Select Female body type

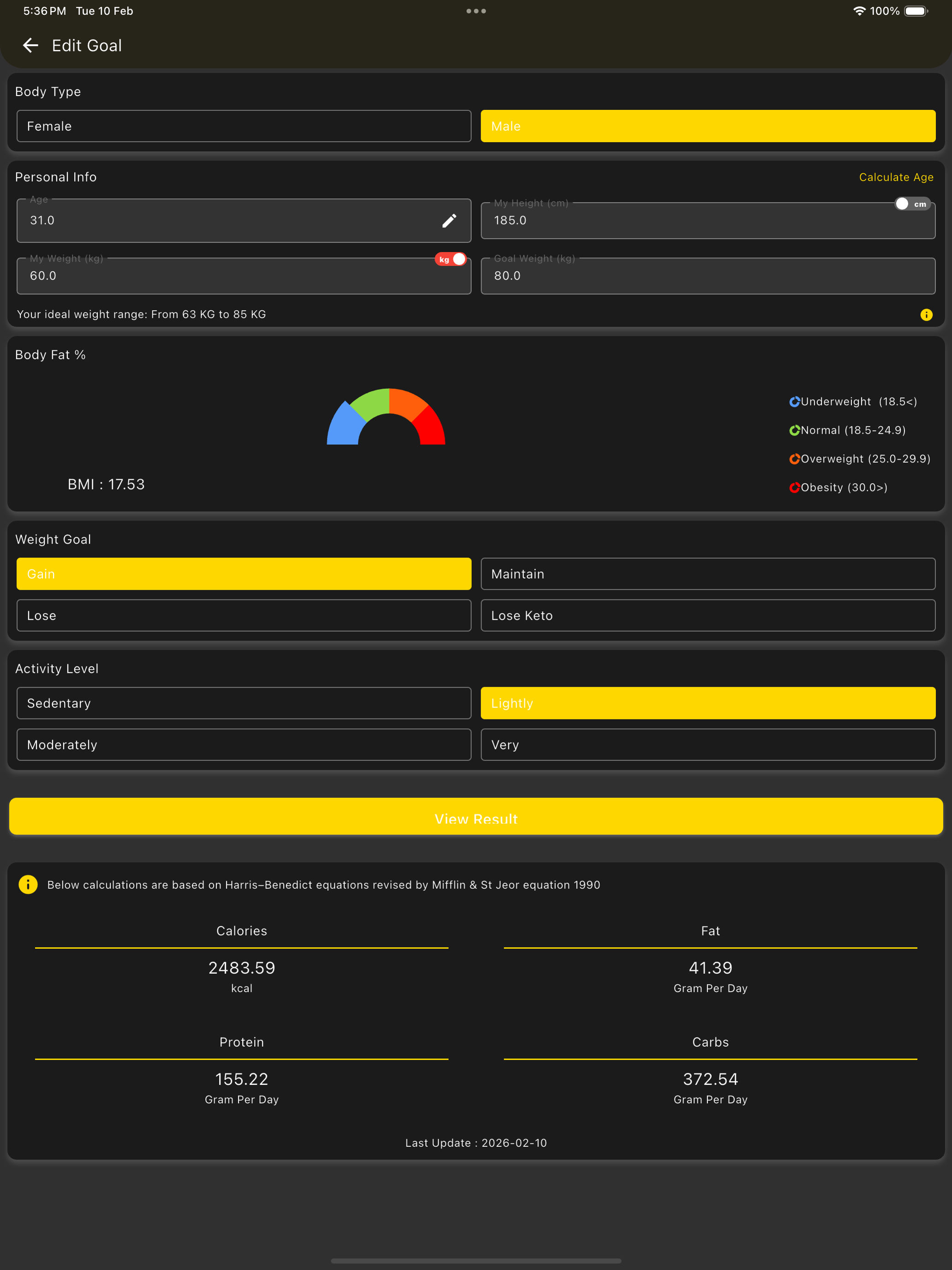244,126
